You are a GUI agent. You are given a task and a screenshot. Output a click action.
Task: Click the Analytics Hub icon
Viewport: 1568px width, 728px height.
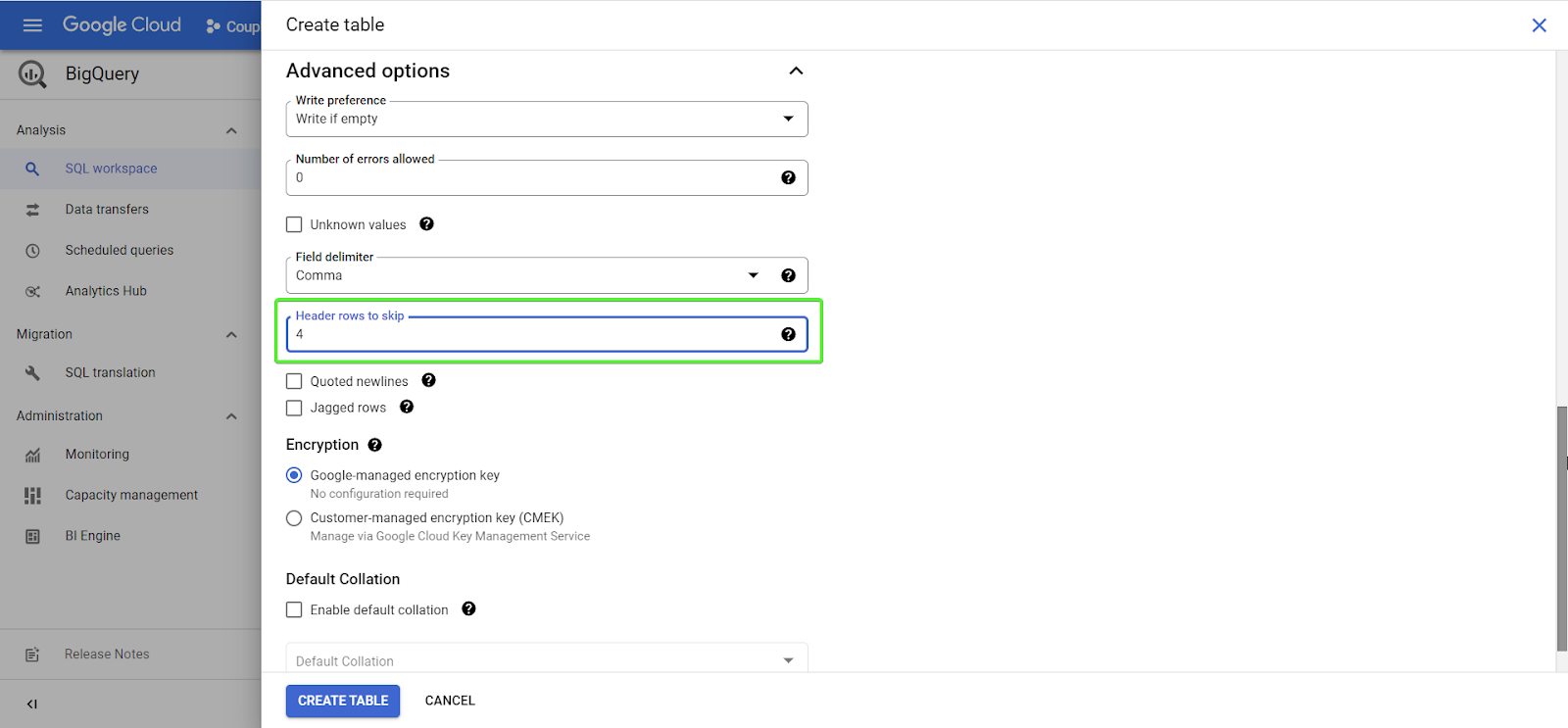[32, 291]
